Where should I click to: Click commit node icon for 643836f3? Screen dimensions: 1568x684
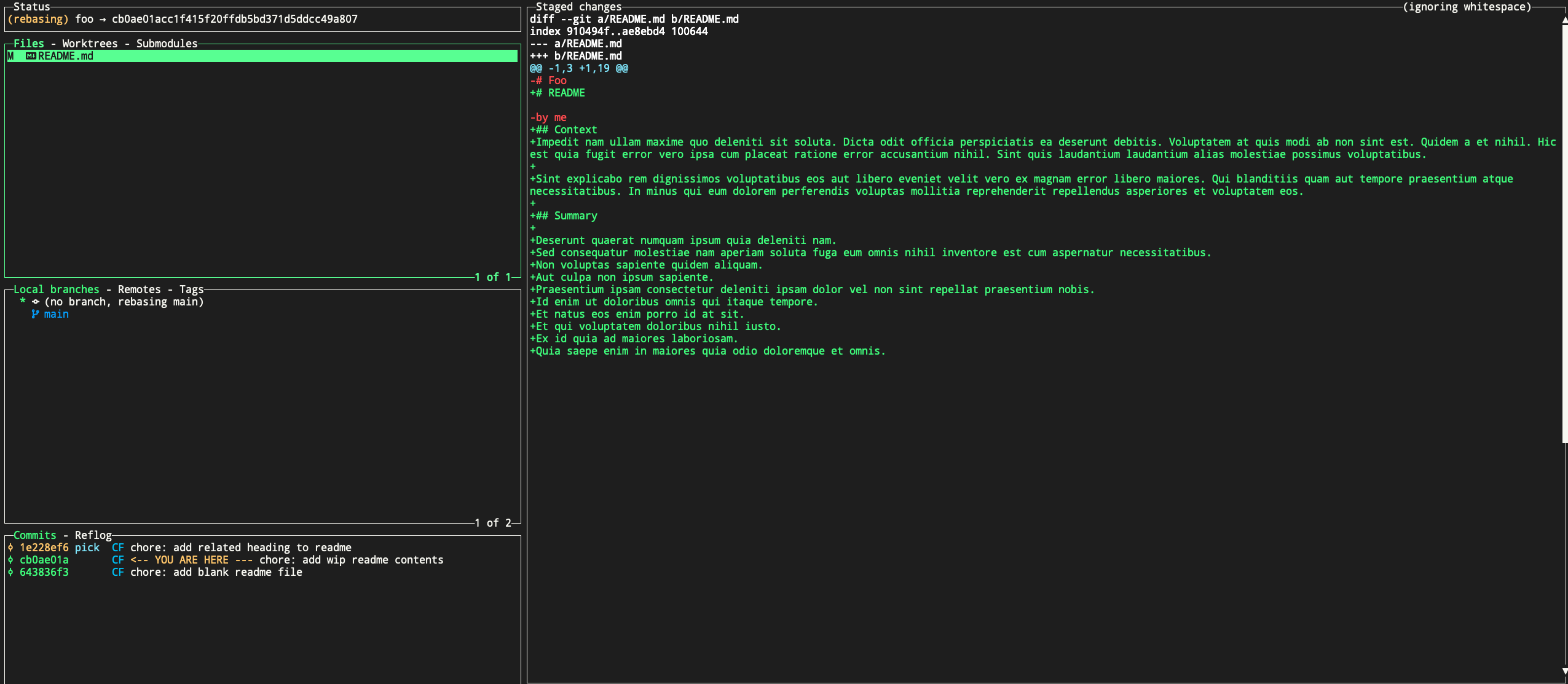click(x=10, y=572)
